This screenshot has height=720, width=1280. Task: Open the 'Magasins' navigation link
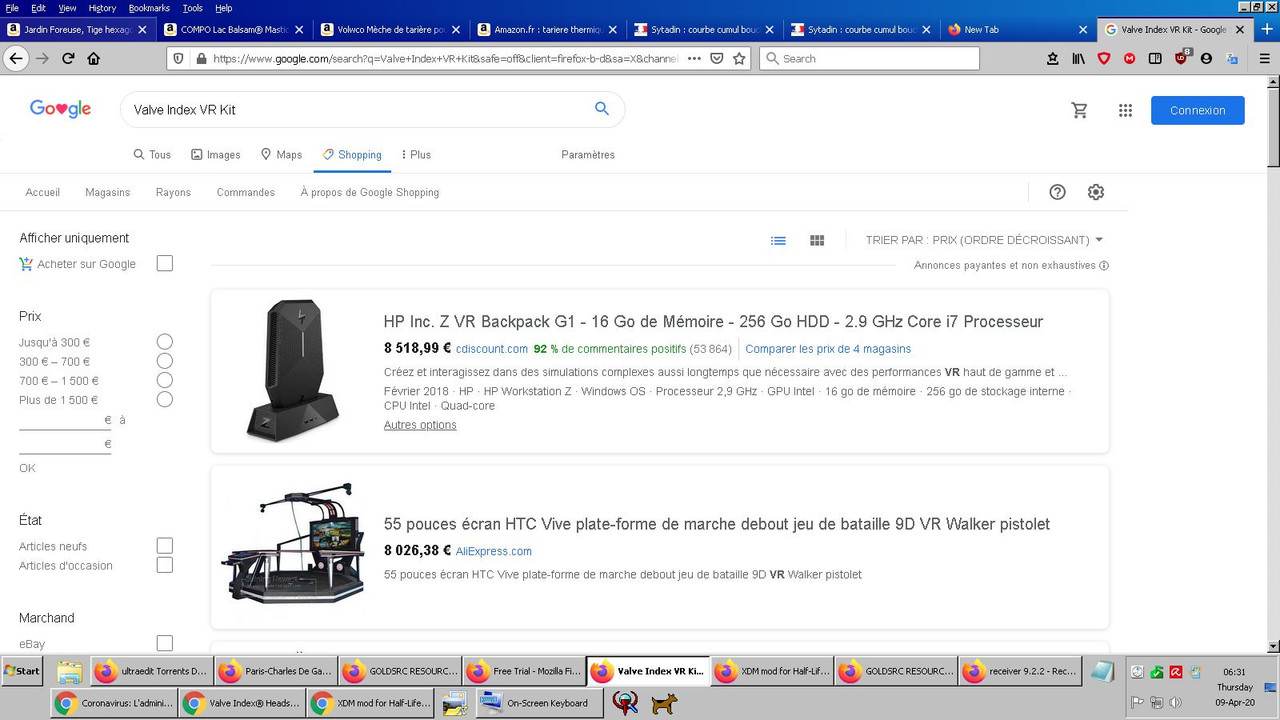[108, 192]
